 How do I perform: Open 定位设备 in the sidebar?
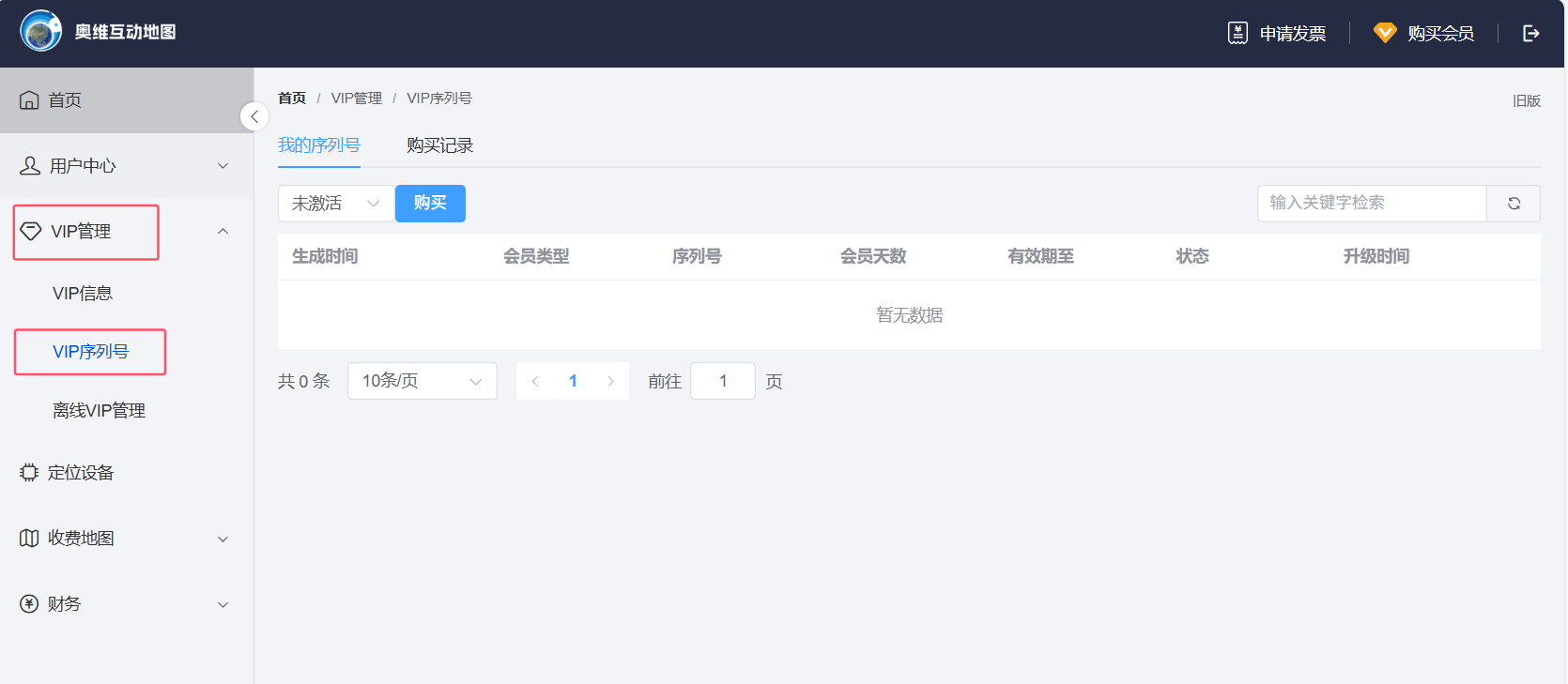(x=81, y=473)
